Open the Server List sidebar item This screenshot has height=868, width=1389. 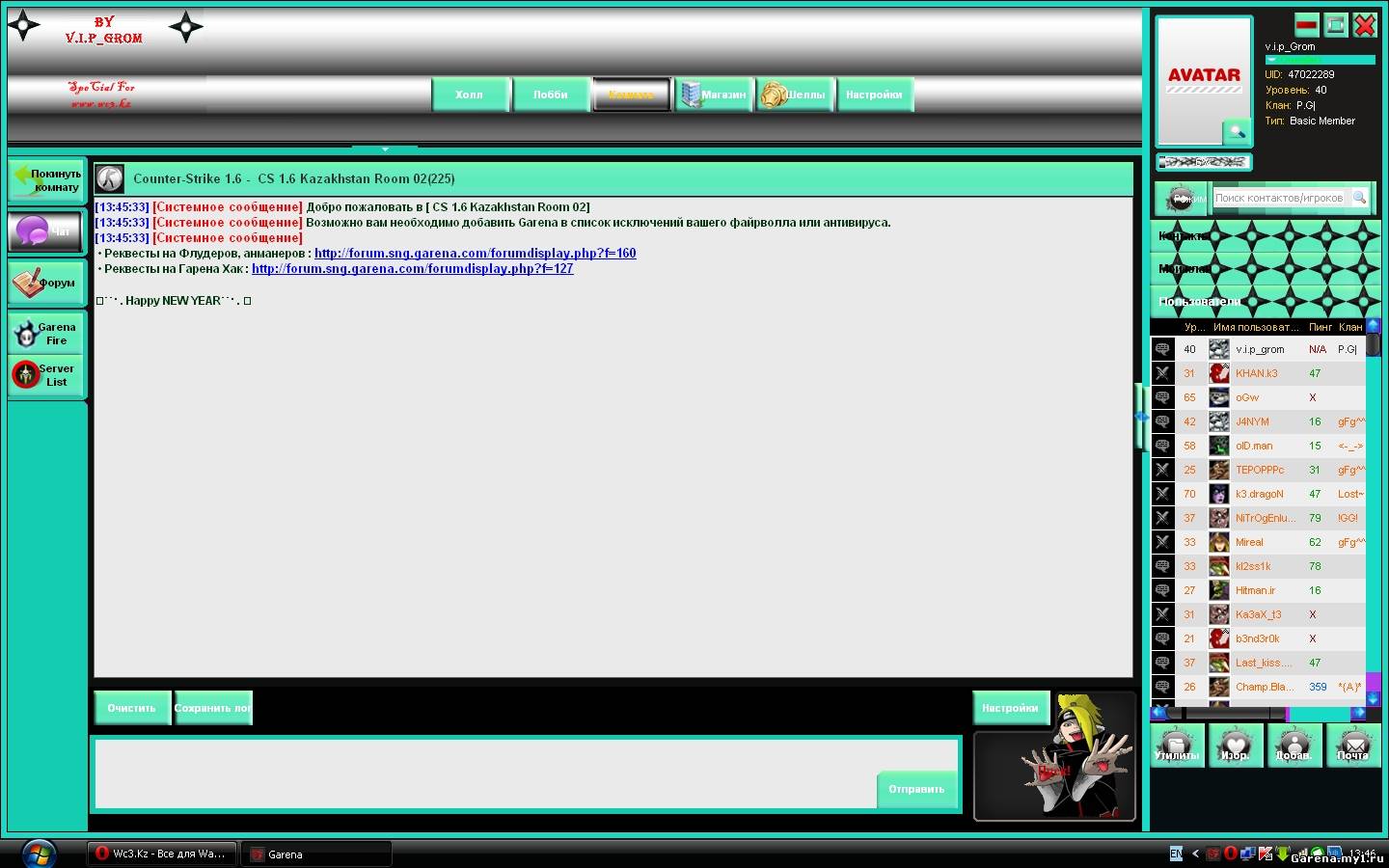tap(46, 375)
